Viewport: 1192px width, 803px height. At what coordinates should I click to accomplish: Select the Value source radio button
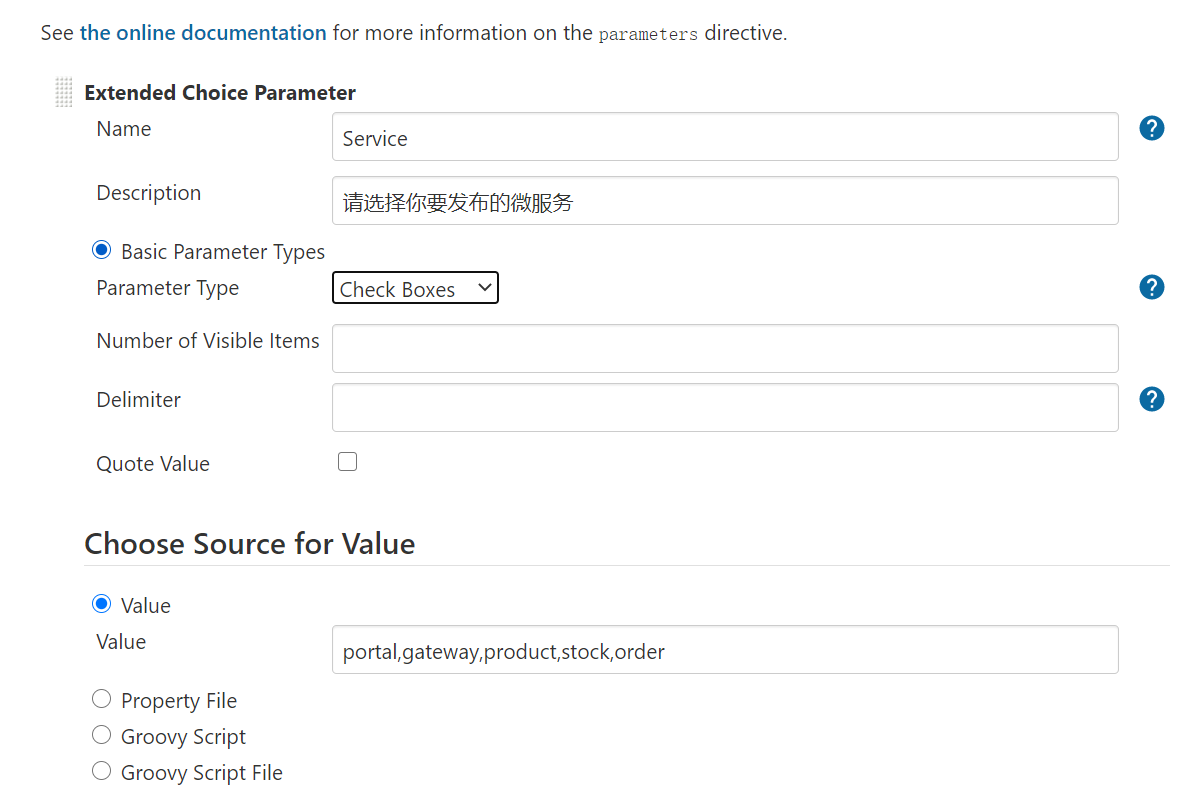[x=101, y=604]
